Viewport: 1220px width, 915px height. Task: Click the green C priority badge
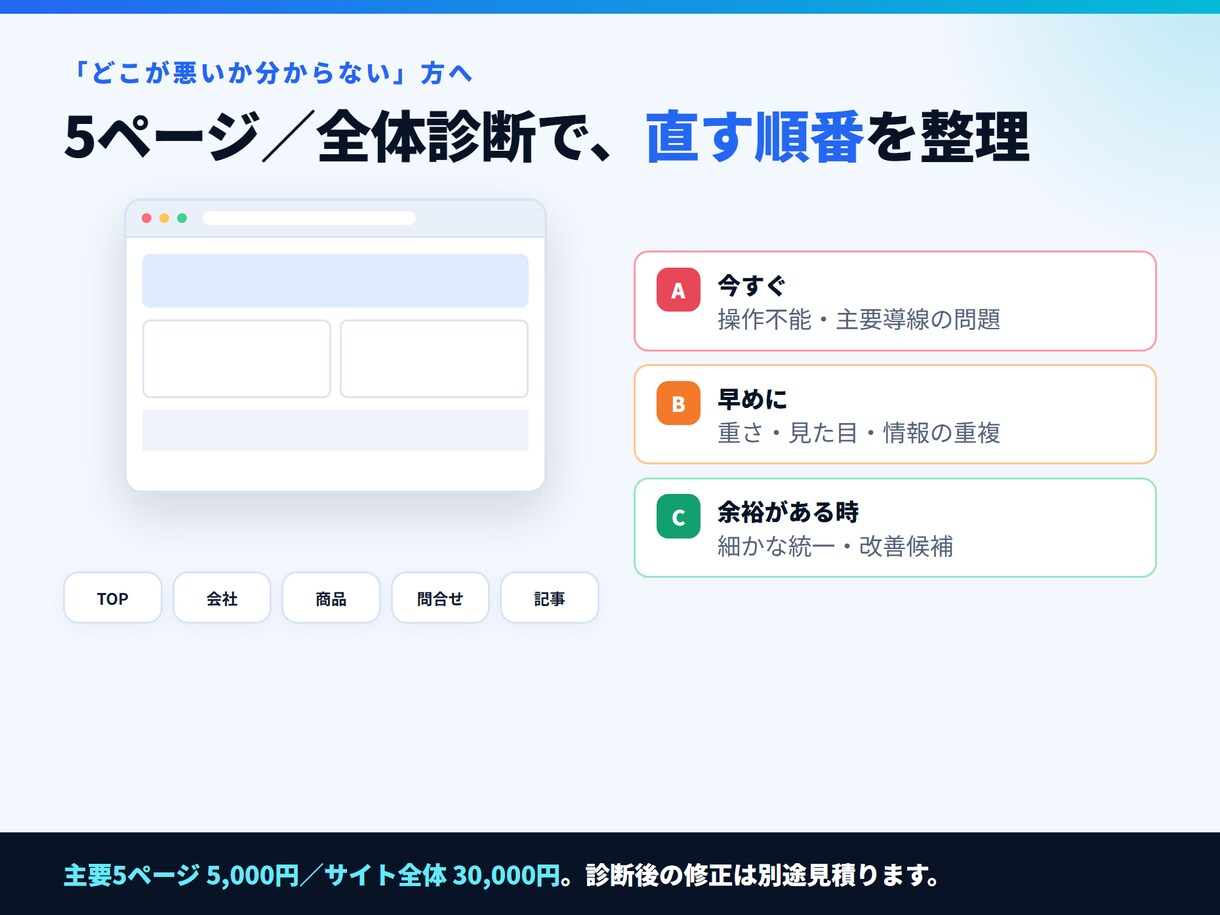678,517
